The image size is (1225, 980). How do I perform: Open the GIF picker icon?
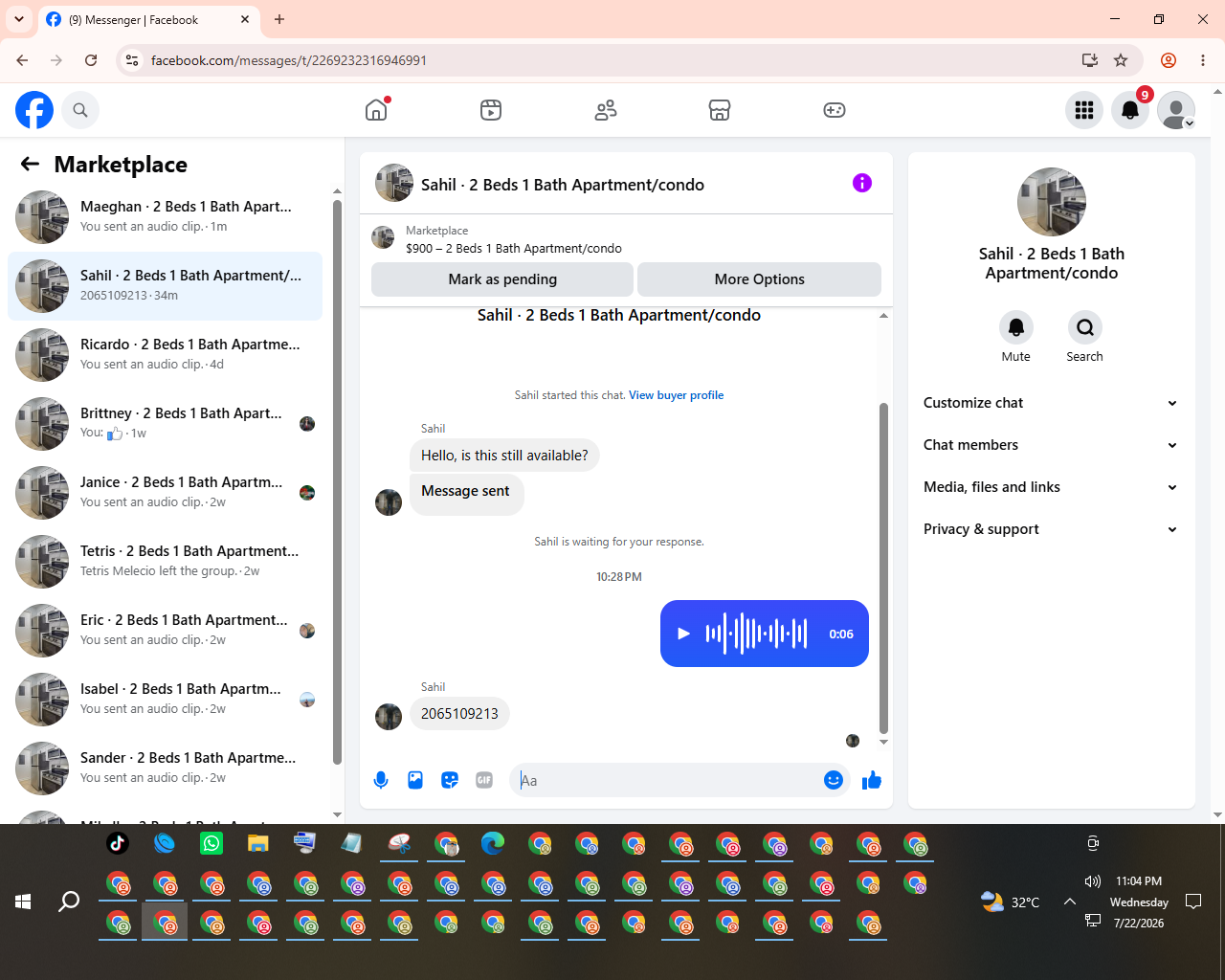pos(484,780)
